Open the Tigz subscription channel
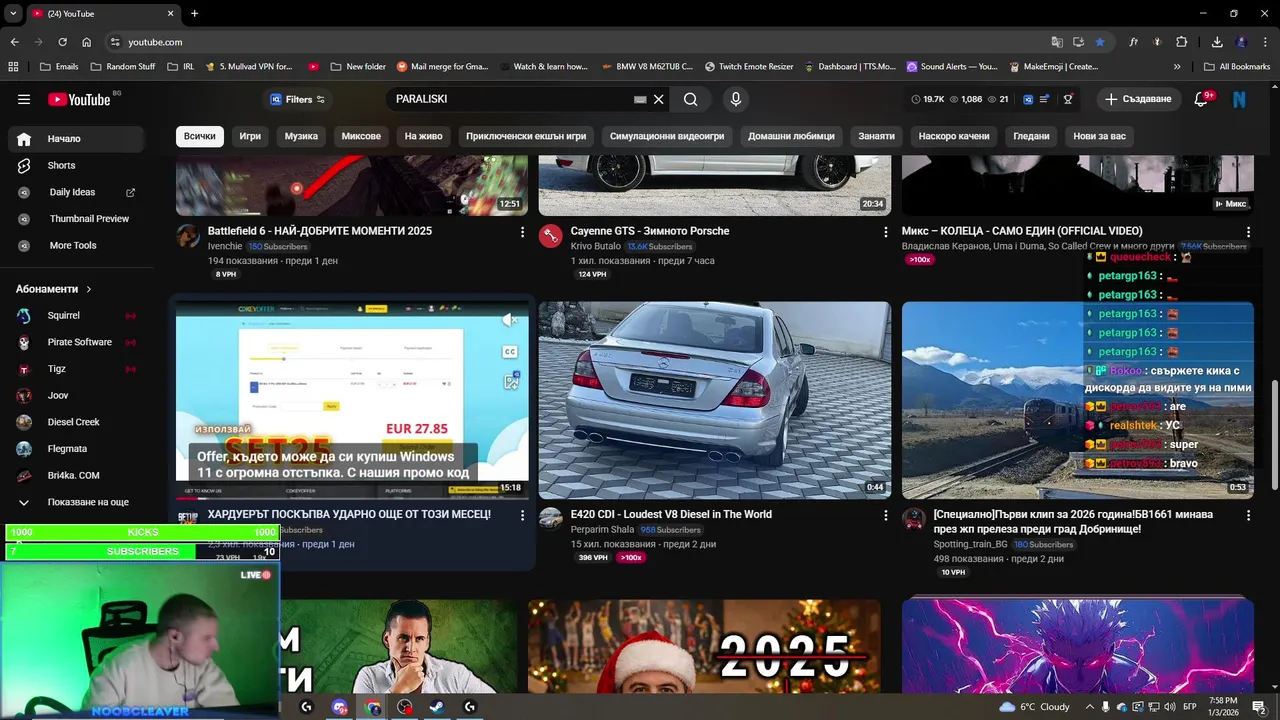Screen dimensions: 1280x720 pyautogui.click(x=76, y=369)
